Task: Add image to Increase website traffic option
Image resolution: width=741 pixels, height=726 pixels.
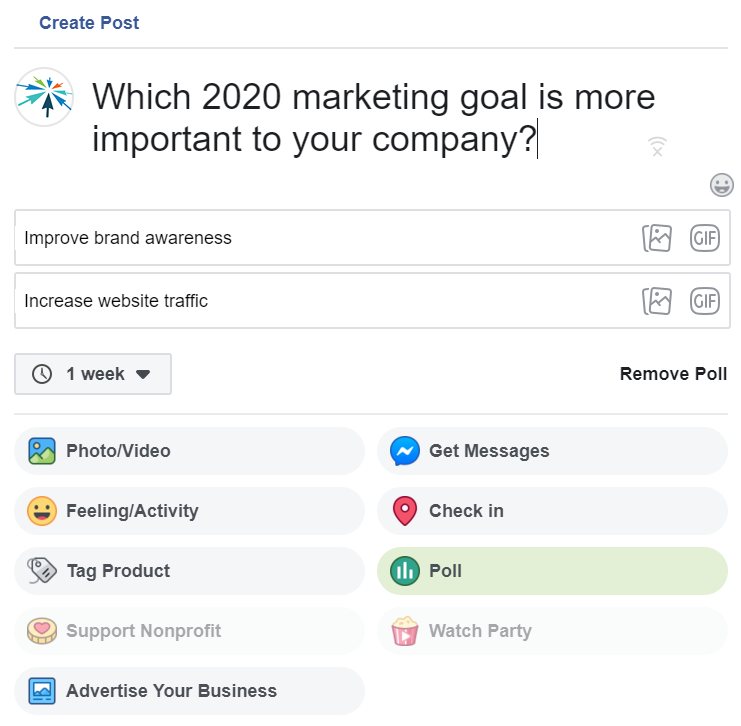Action: pyautogui.click(x=657, y=301)
